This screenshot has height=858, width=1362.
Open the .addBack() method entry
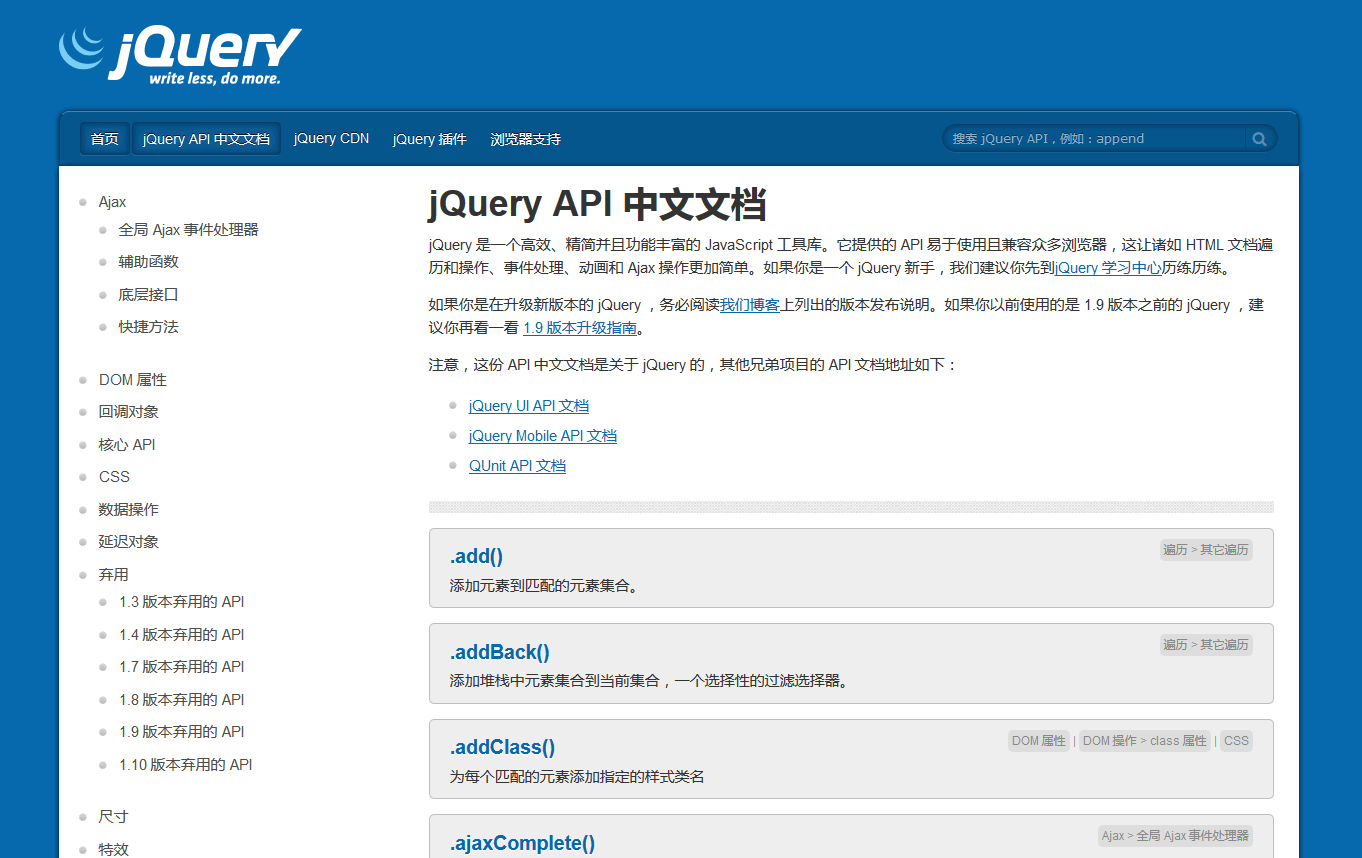499,653
